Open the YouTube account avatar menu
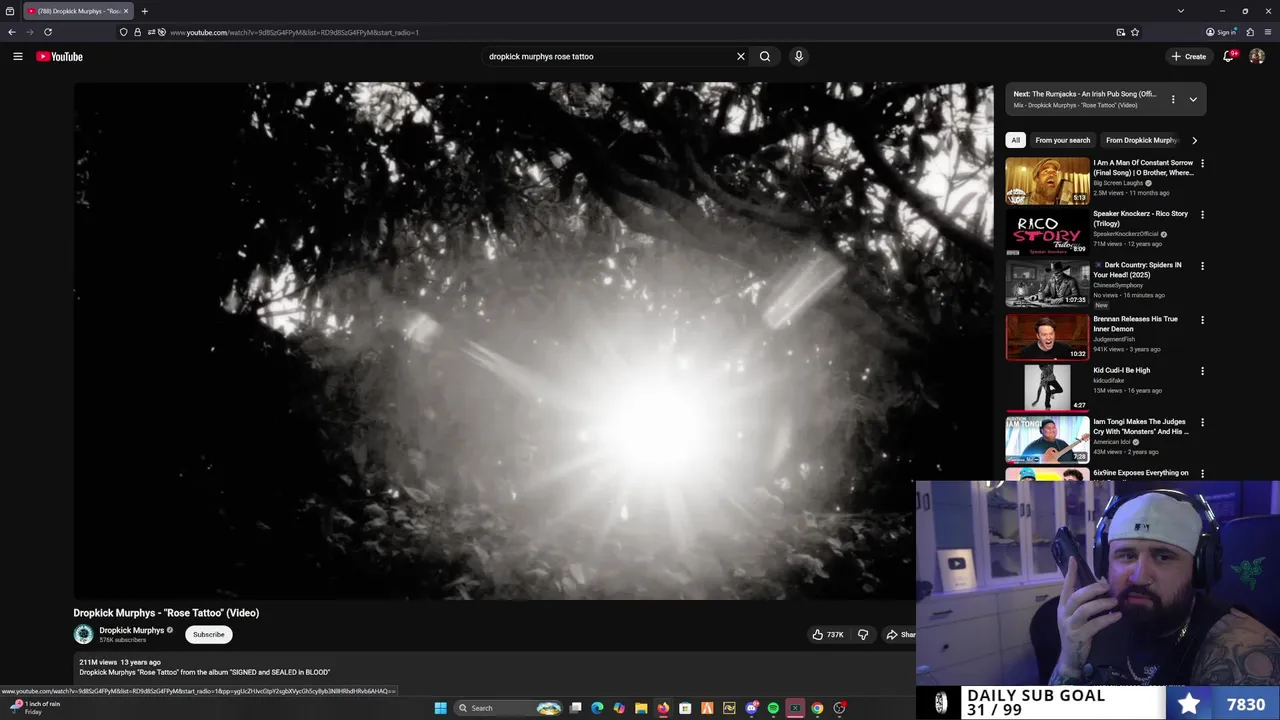This screenshot has width=1280, height=720. pyautogui.click(x=1257, y=56)
